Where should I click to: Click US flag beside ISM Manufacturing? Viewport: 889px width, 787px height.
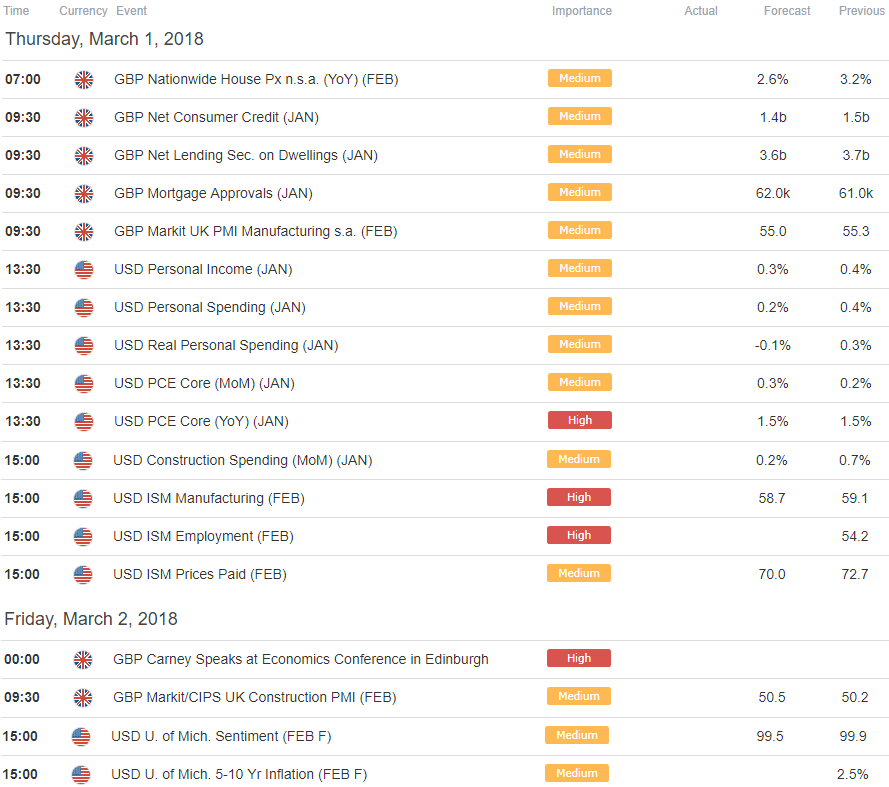83,499
